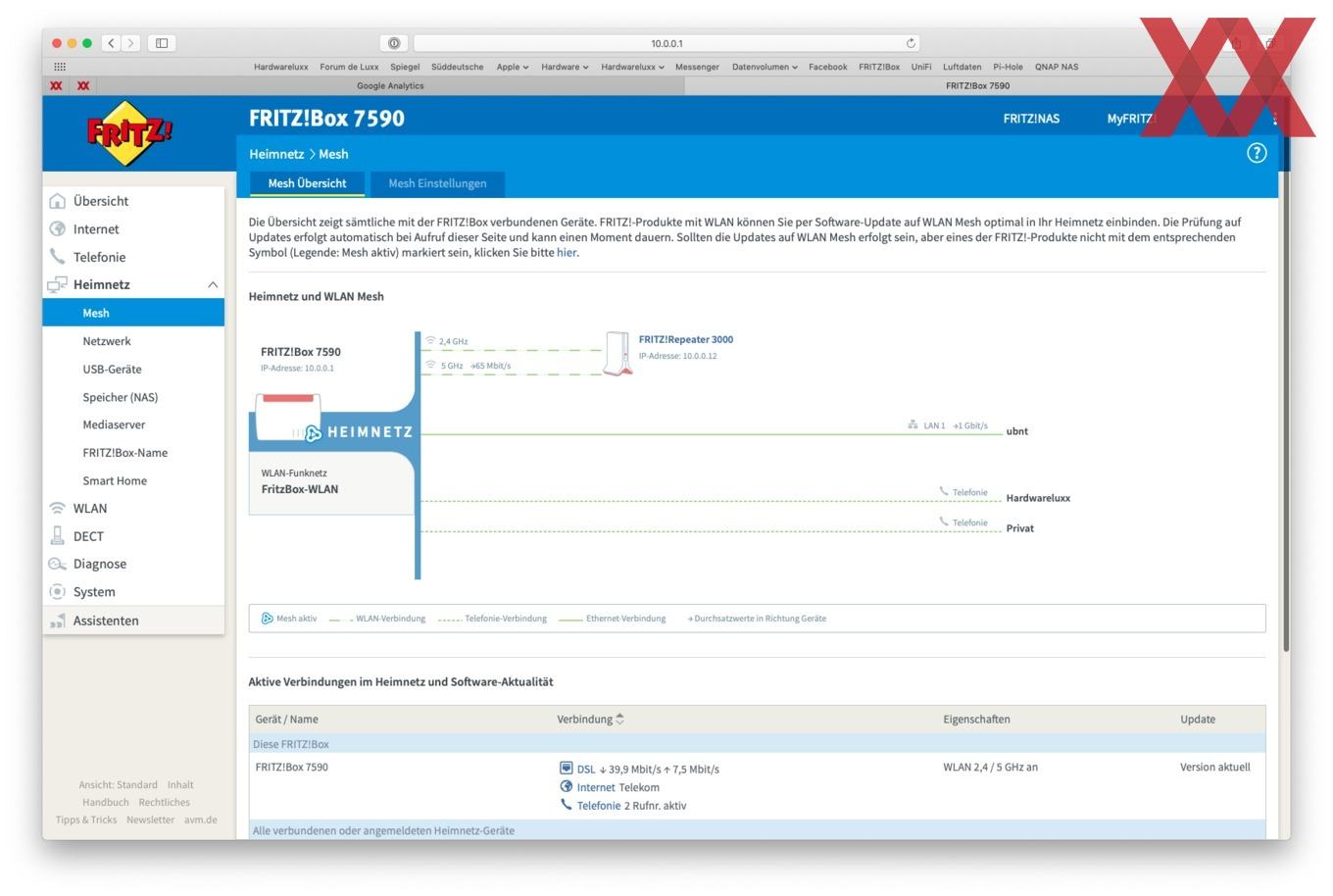Click the FRITZ!Box router image in the mesh diagram
This screenshot has width=1333, height=896.
pyautogui.click(x=287, y=416)
